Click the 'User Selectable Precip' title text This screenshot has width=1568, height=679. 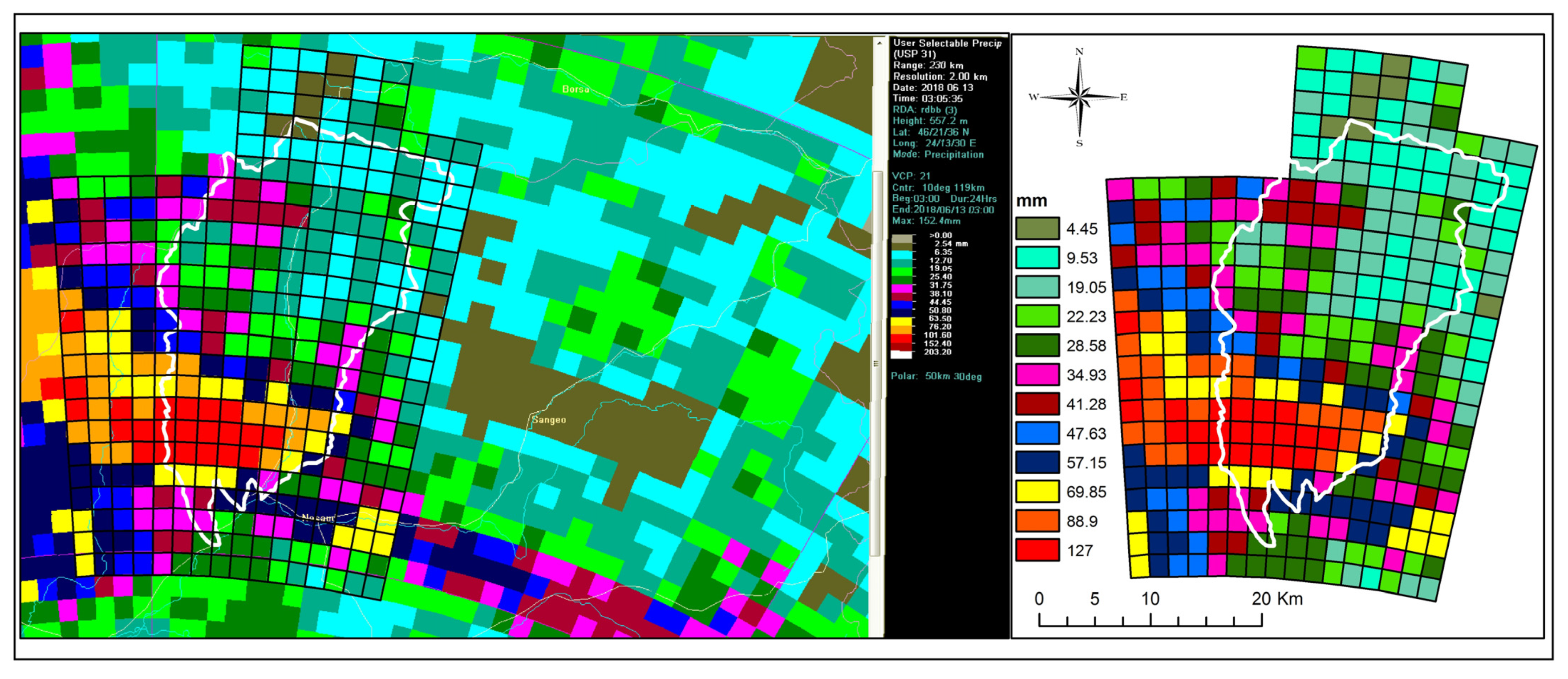947,43
